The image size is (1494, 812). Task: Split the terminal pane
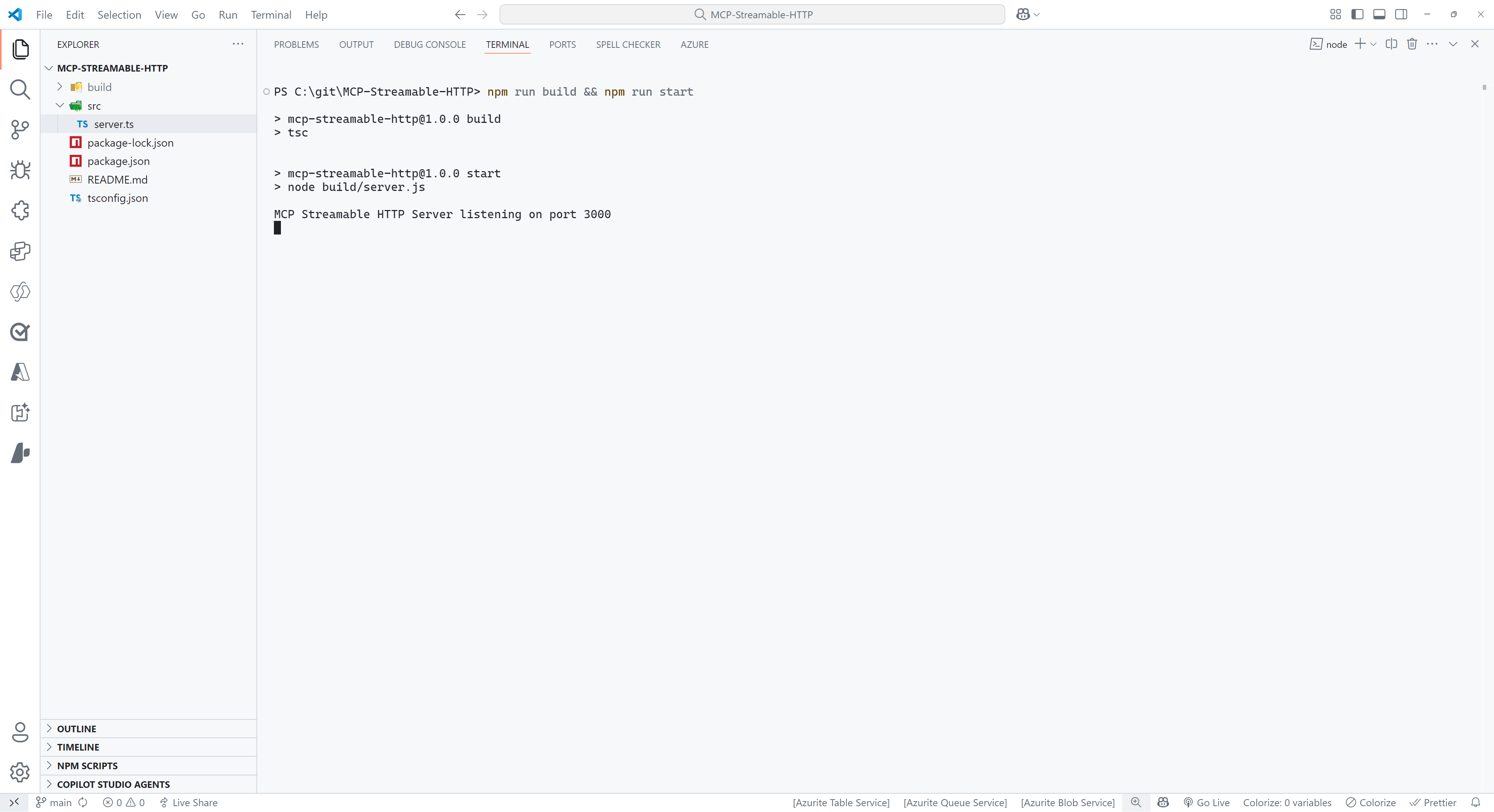tap(1392, 44)
